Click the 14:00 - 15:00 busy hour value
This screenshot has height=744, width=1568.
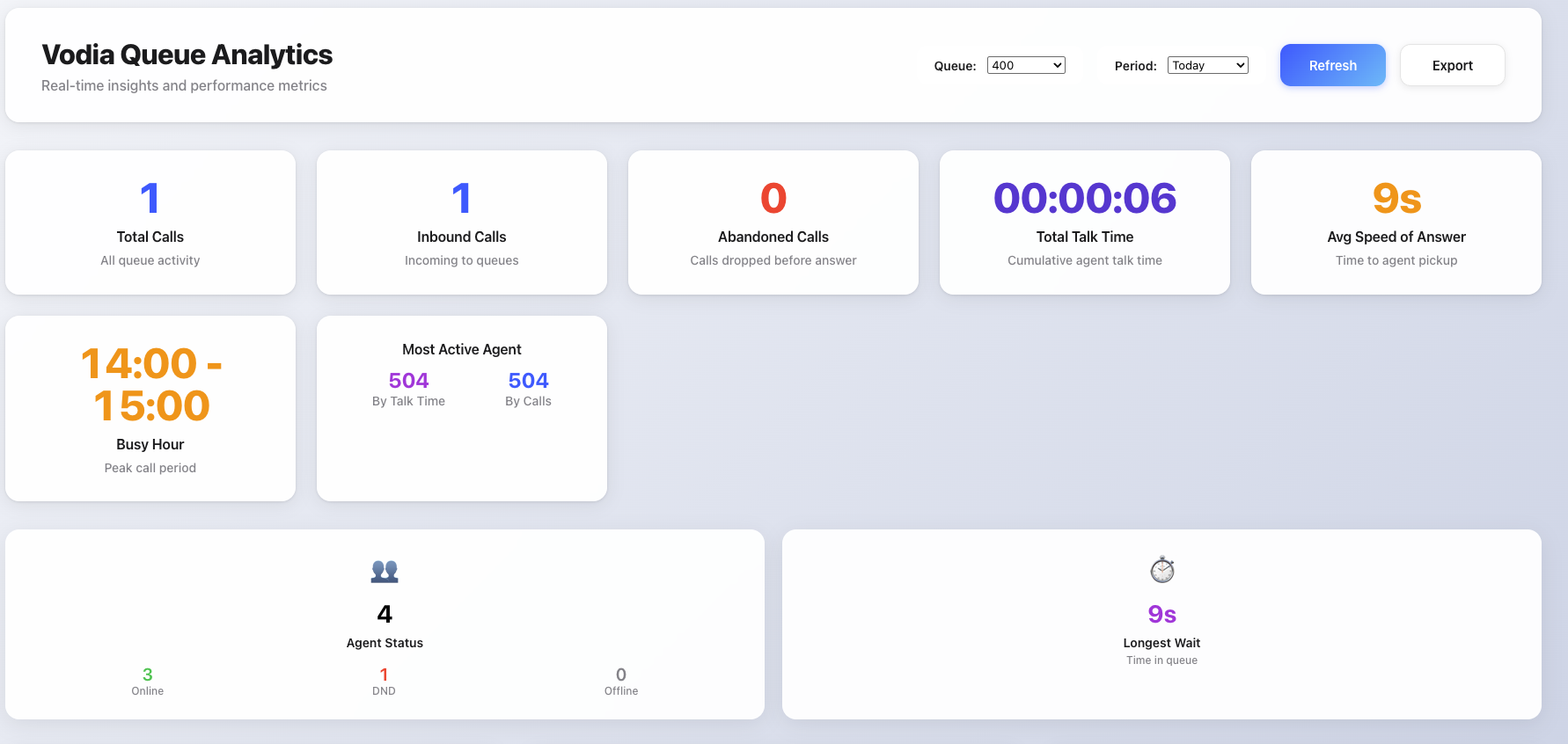pos(150,384)
